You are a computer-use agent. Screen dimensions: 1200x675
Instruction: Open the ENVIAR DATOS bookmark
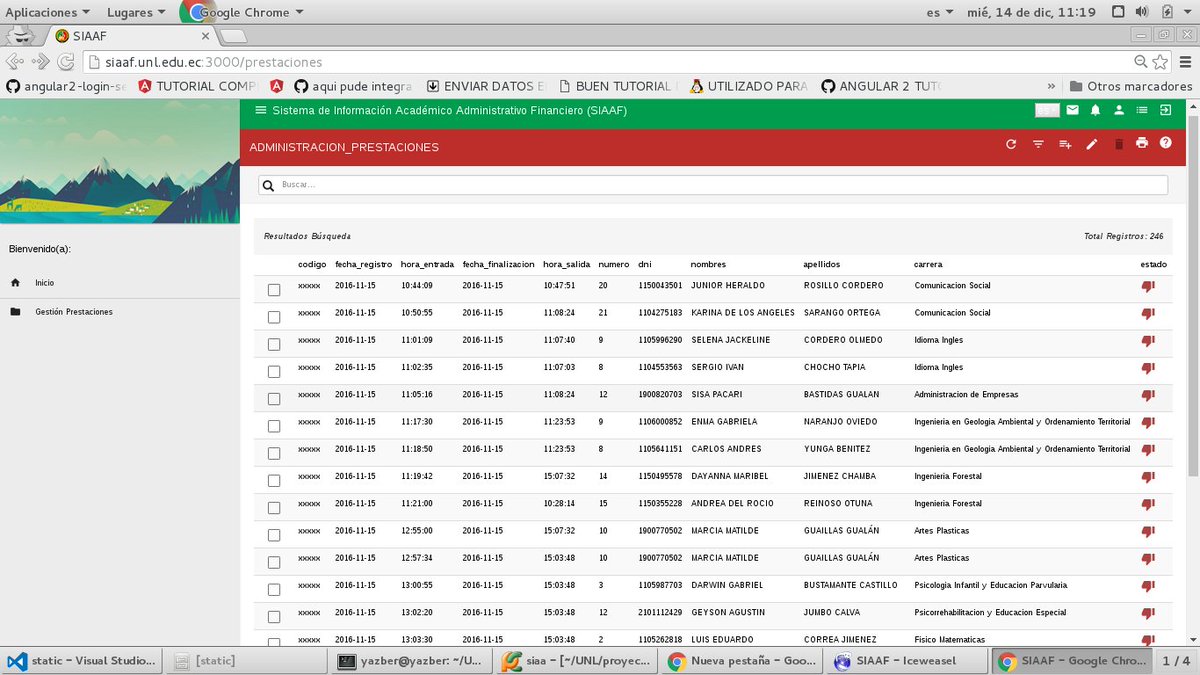coord(486,86)
